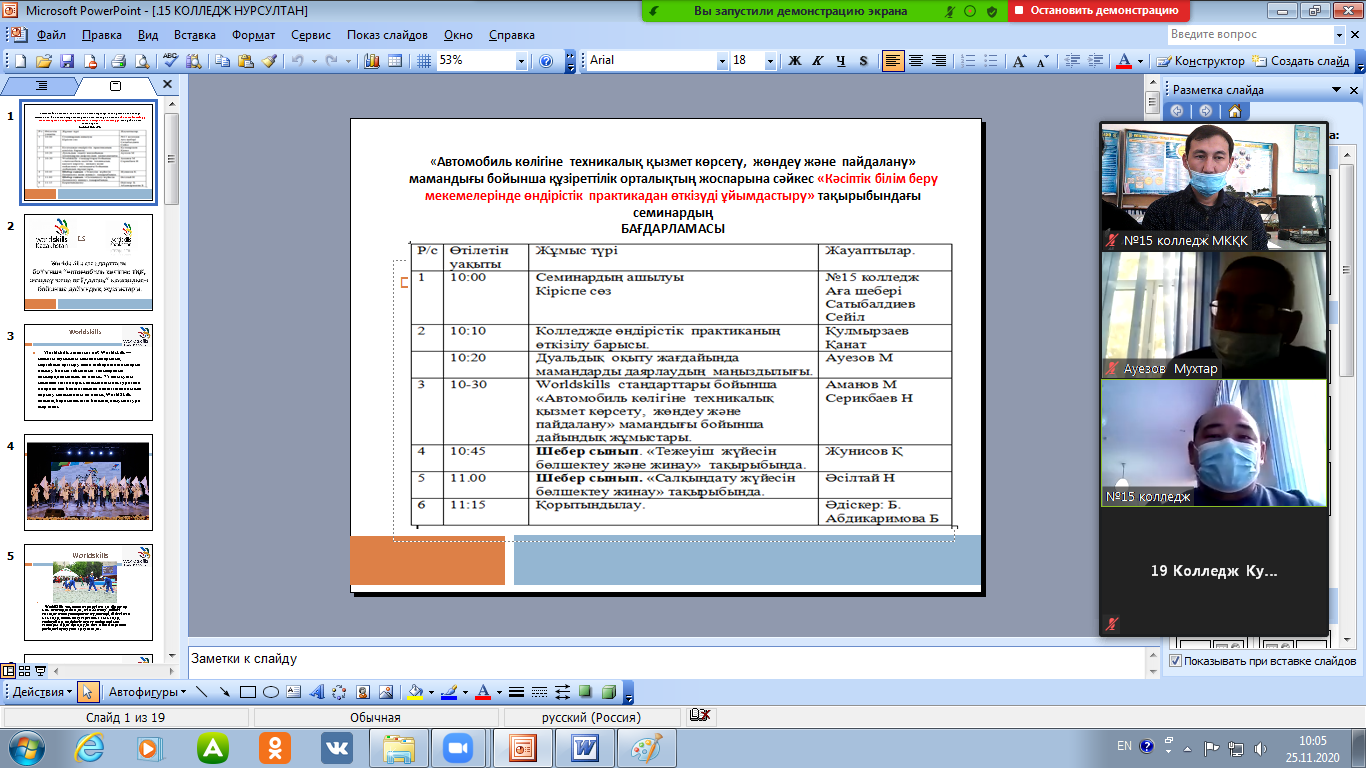The width and height of the screenshot is (1366, 768).
Task: Click the Остановить демонстрацию button
Action: coord(1098,11)
